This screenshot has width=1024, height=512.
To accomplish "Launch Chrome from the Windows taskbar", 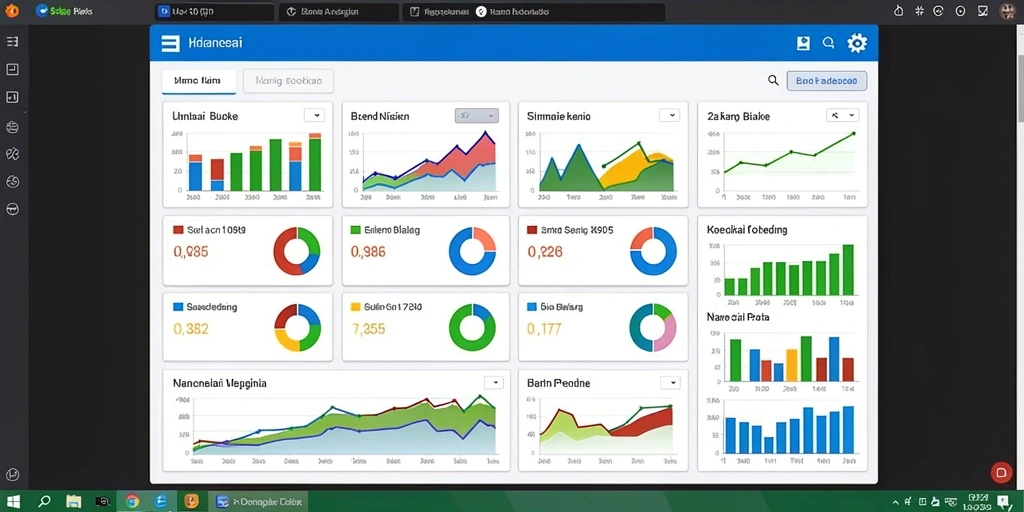I will click(132, 502).
